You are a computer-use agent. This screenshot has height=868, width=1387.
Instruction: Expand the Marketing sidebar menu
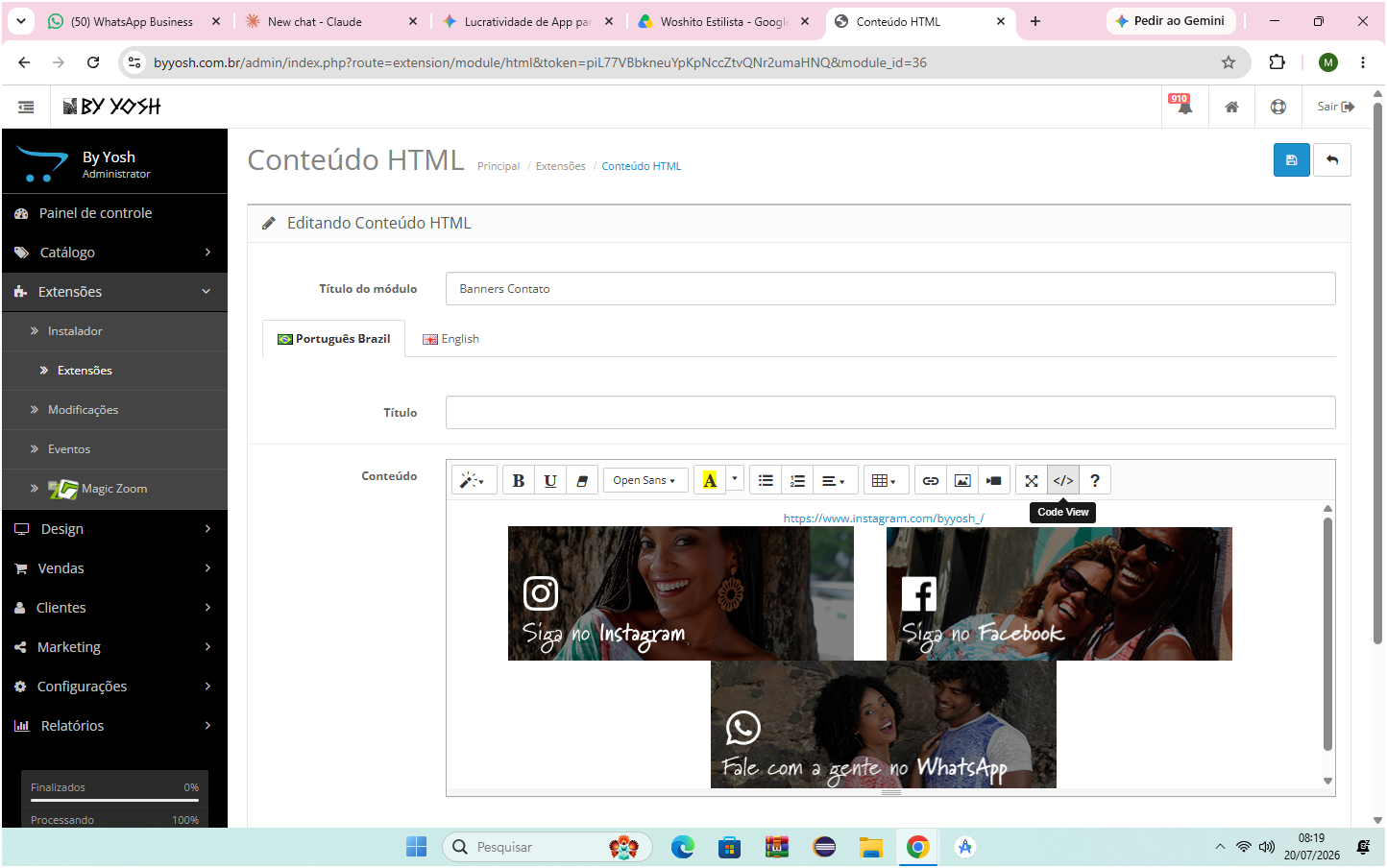coord(115,647)
